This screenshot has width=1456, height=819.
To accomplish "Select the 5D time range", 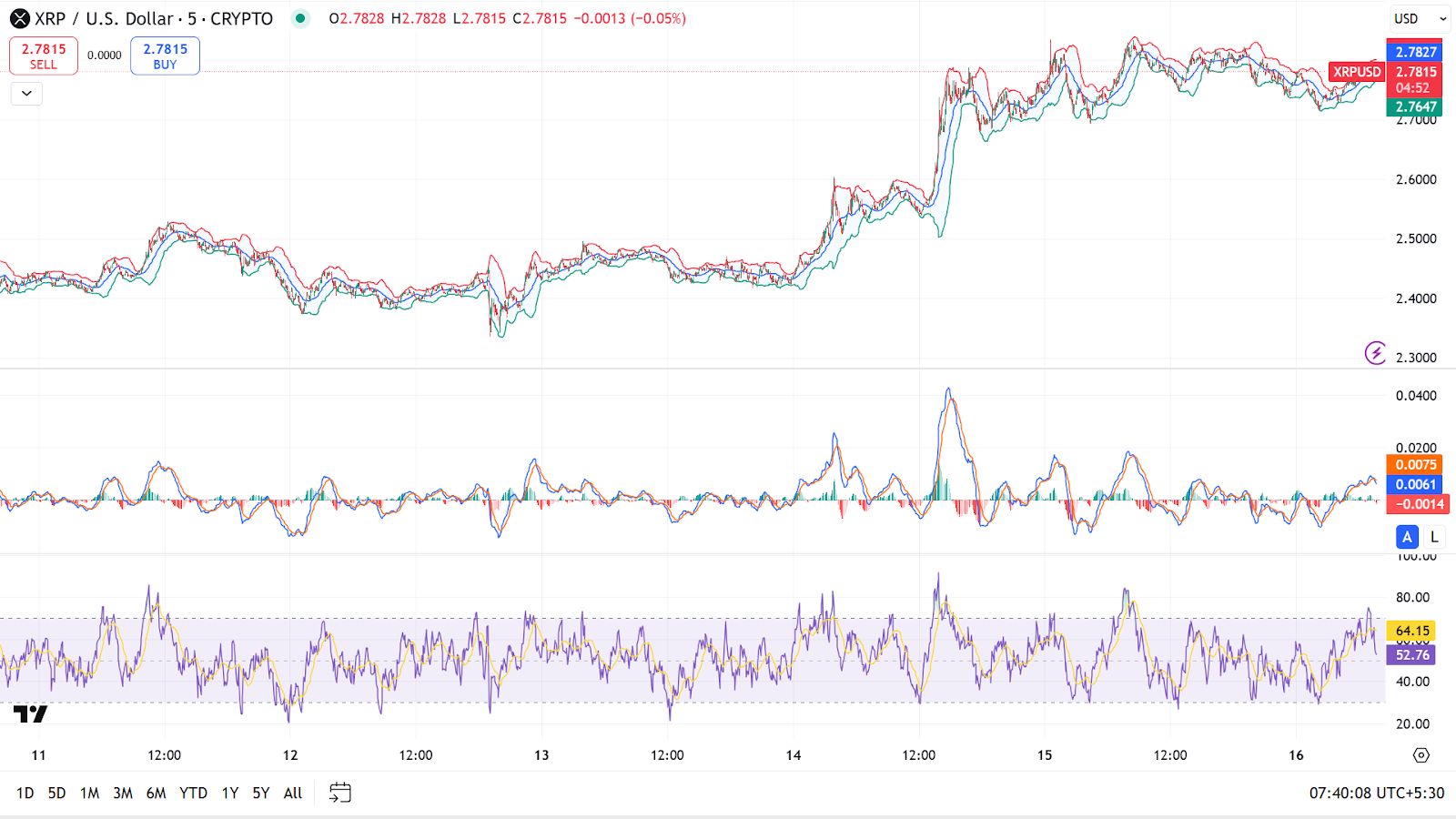I will 56,794.
